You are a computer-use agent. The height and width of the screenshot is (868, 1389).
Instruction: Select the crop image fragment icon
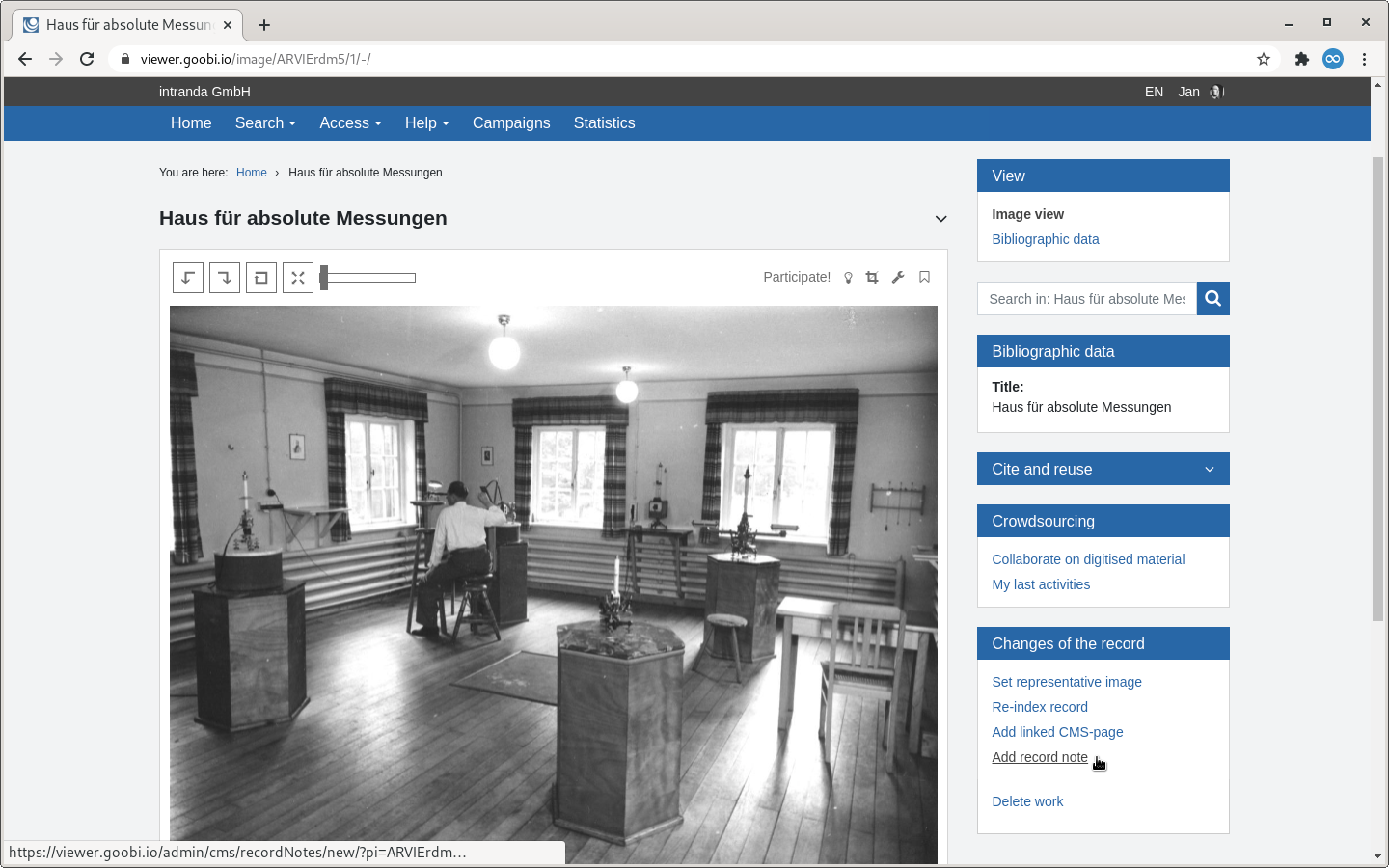click(x=872, y=278)
